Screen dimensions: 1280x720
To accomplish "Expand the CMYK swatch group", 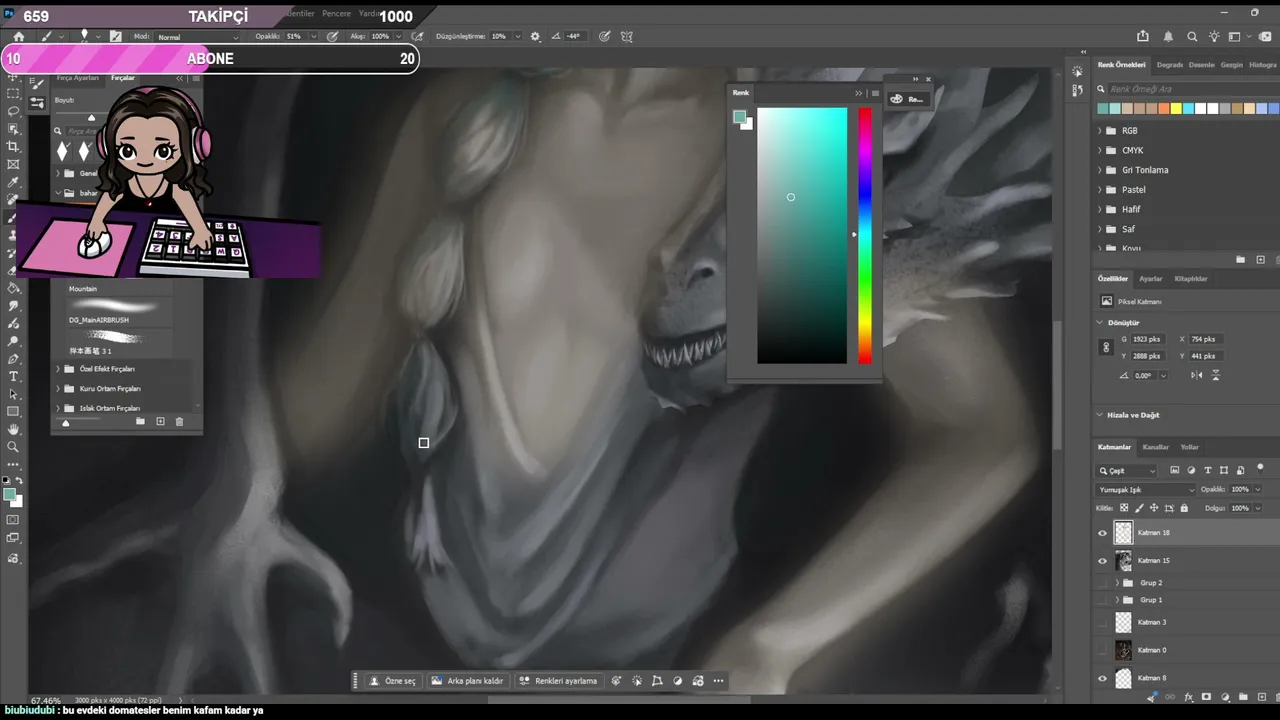I will (x=1100, y=151).
